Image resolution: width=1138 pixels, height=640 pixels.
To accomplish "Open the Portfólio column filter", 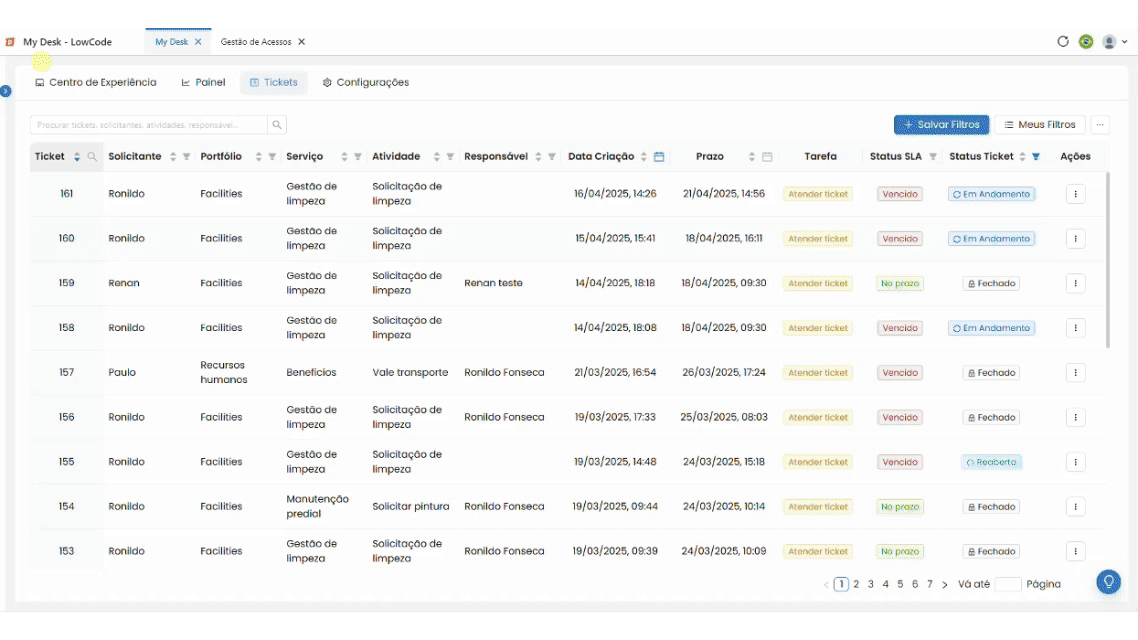I will pyautogui.click(x=272, y=157).
